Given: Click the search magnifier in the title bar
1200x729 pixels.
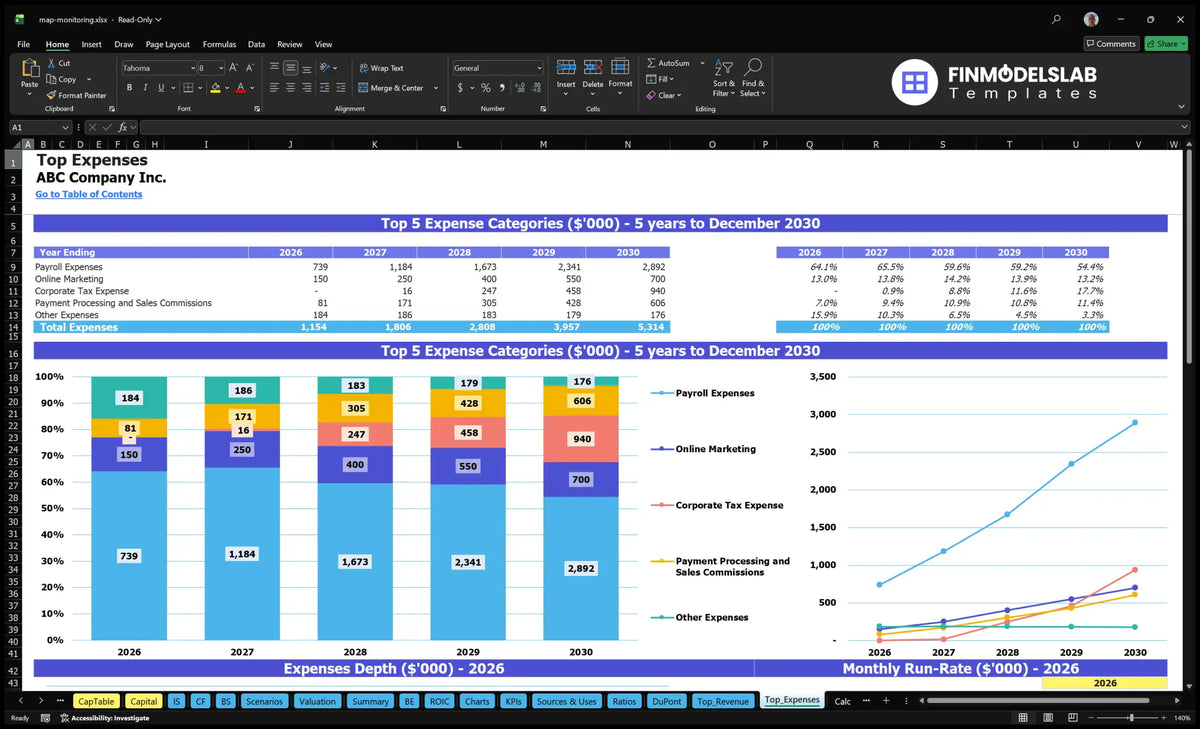Looking at the screenshot, I should coord(1057,19).
